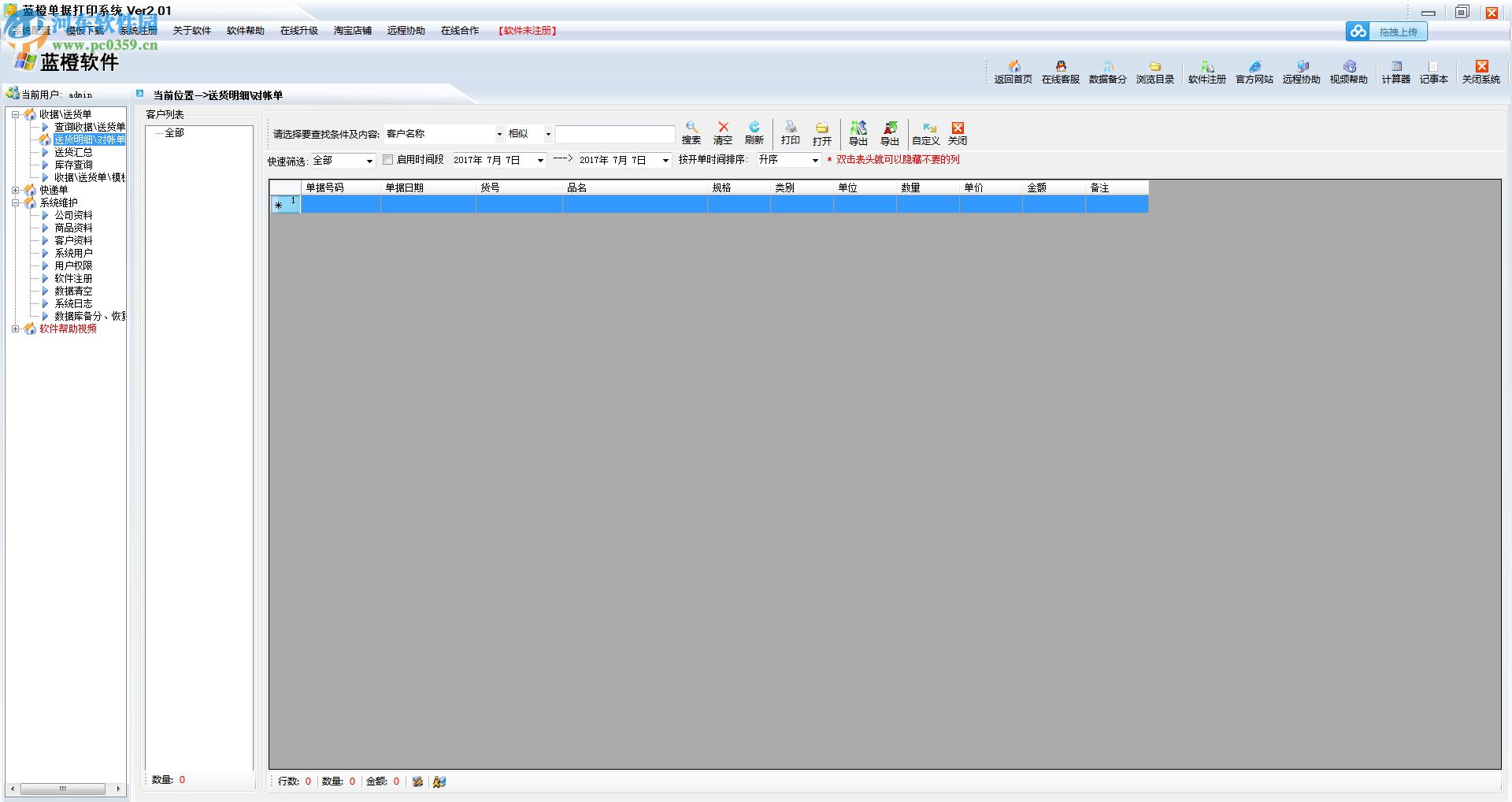Open the 软件帮助 menu

pyautogui.click(x=246, y=31)
